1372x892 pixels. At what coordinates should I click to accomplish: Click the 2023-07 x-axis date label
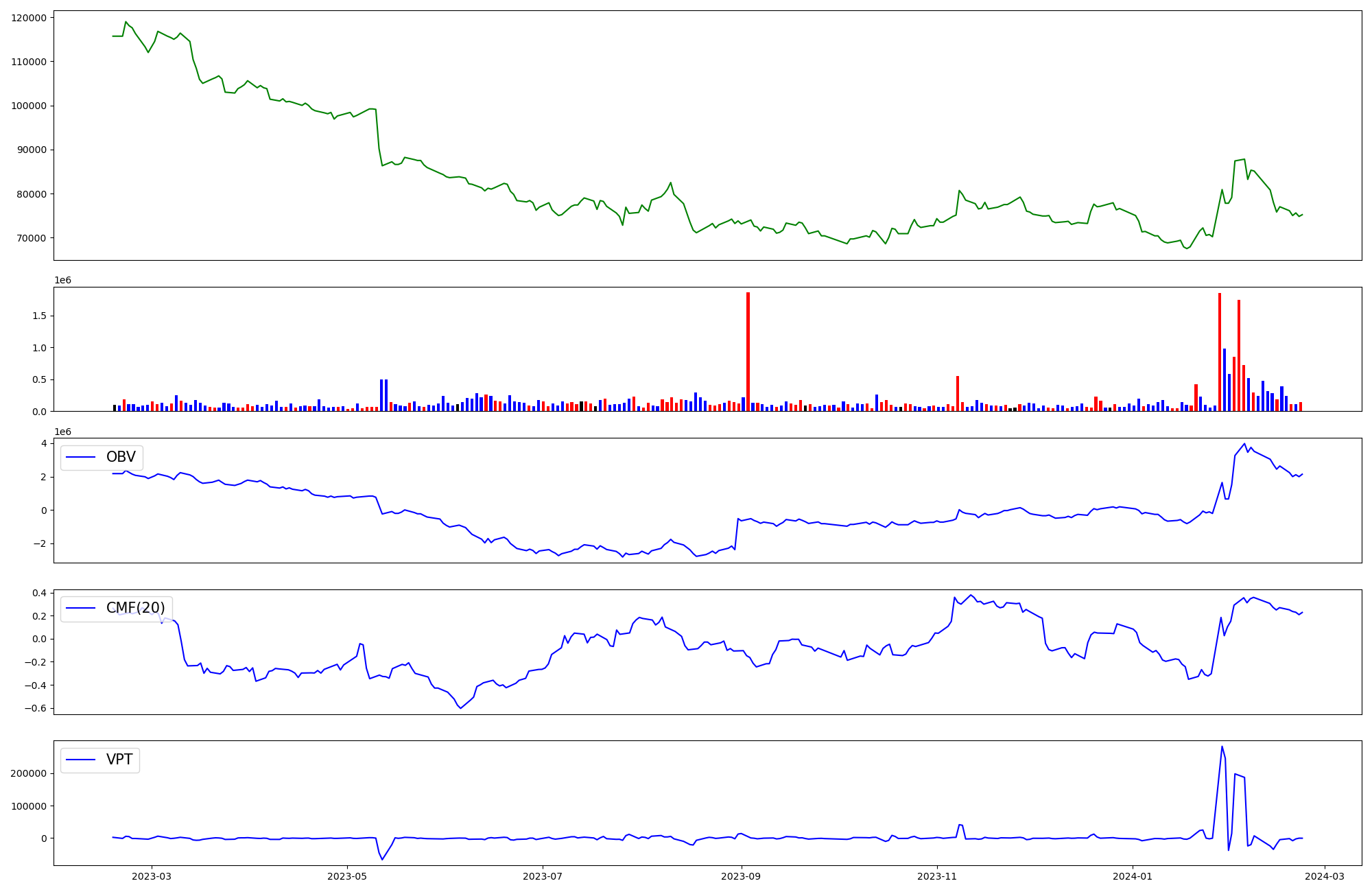(543, 876)
